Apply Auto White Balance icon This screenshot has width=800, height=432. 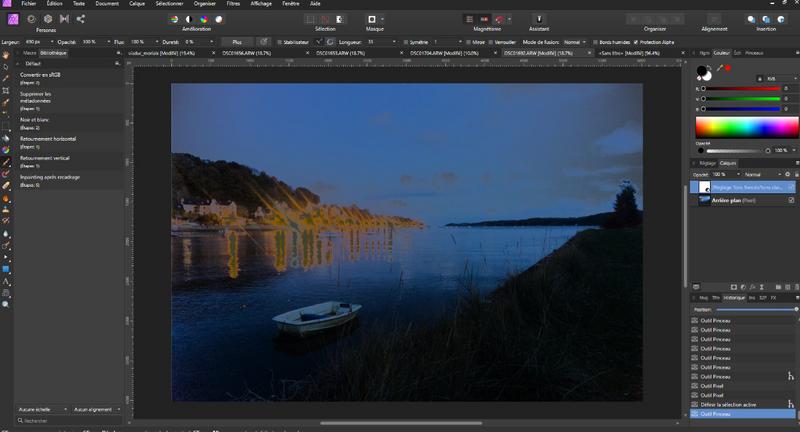coord(219,19)
